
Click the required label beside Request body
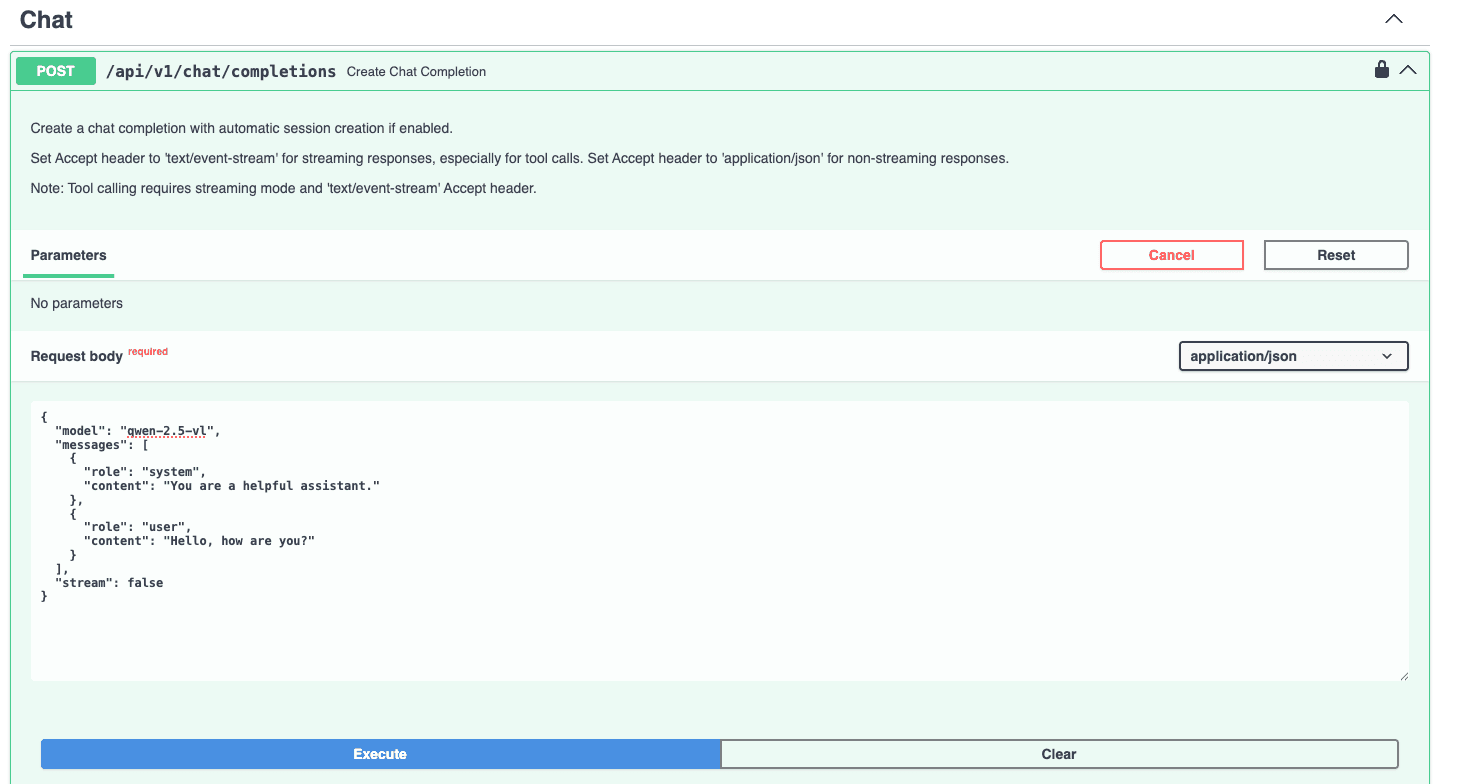click(148, 351)
